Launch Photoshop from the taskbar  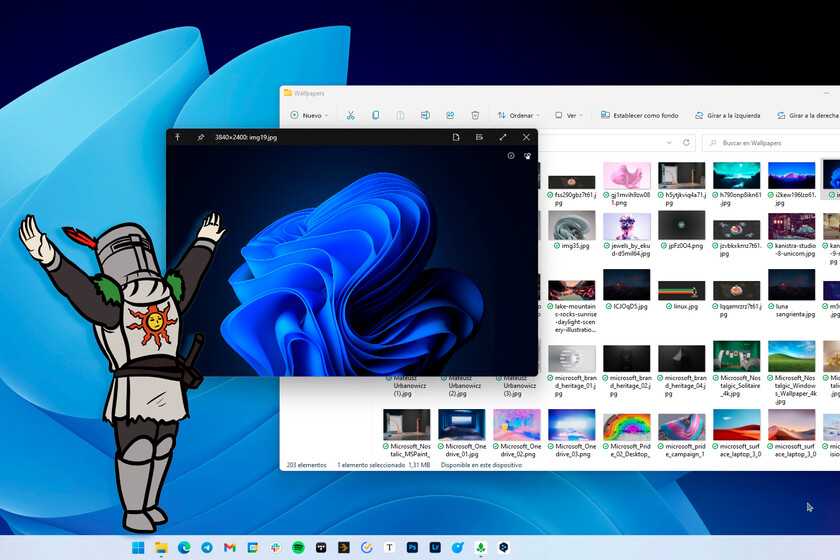(x=412, y=547)
